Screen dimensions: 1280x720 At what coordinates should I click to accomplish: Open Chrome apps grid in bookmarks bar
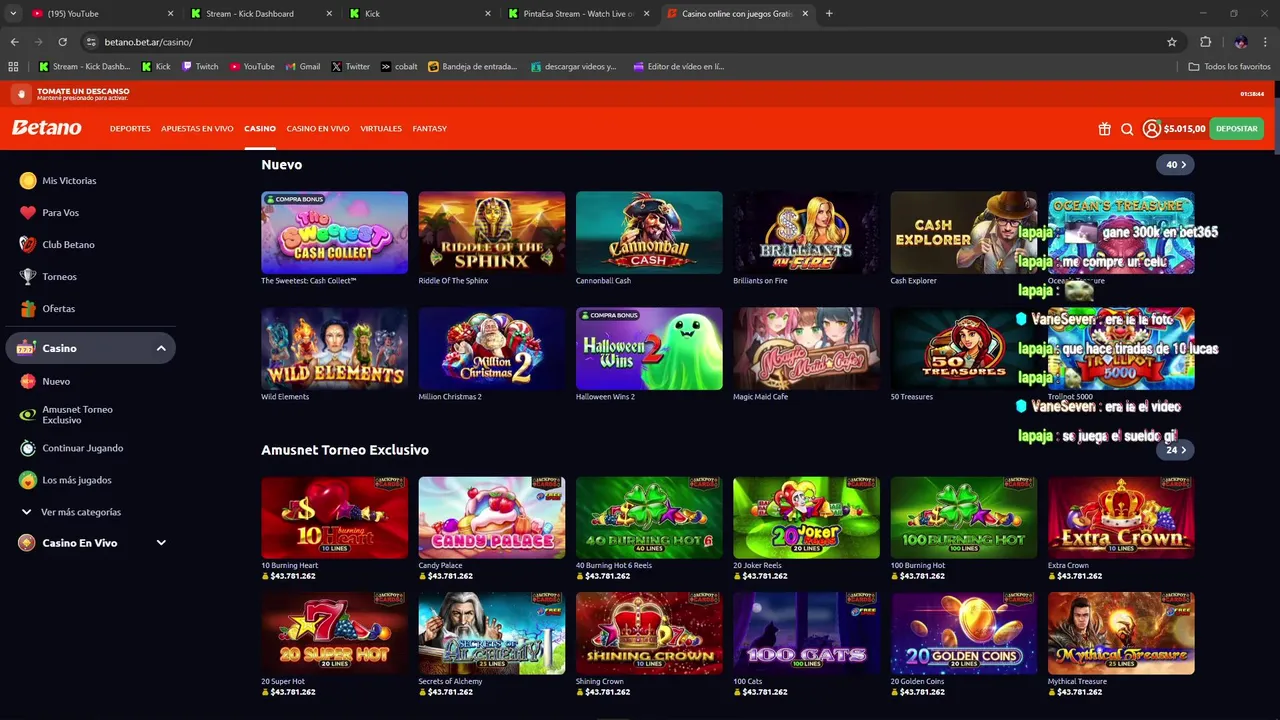(x=13, y=67)
